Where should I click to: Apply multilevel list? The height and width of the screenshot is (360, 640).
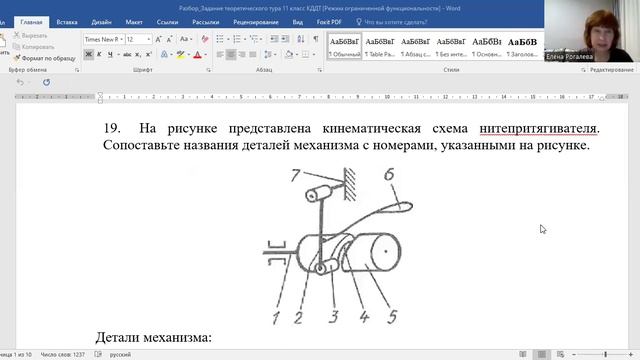254,39
